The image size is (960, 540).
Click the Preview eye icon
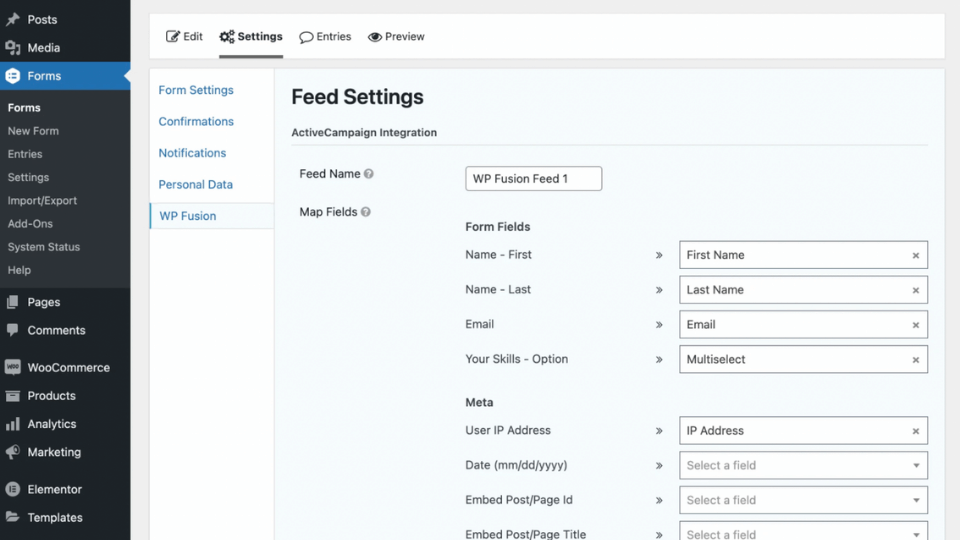pyautogui.click(x=375, y=37)
